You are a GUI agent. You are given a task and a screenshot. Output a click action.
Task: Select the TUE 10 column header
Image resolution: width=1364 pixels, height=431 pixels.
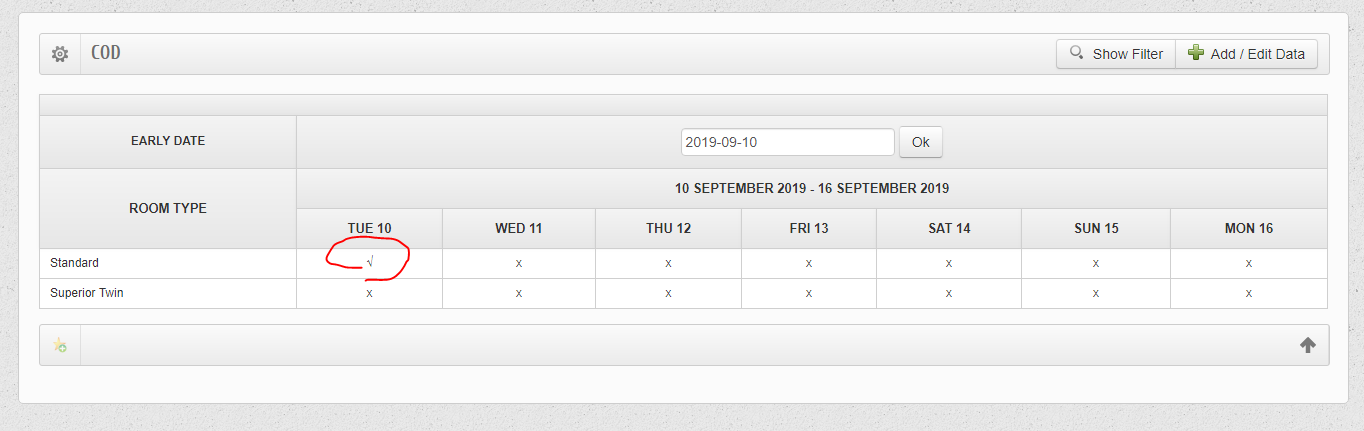pos(370,229)
